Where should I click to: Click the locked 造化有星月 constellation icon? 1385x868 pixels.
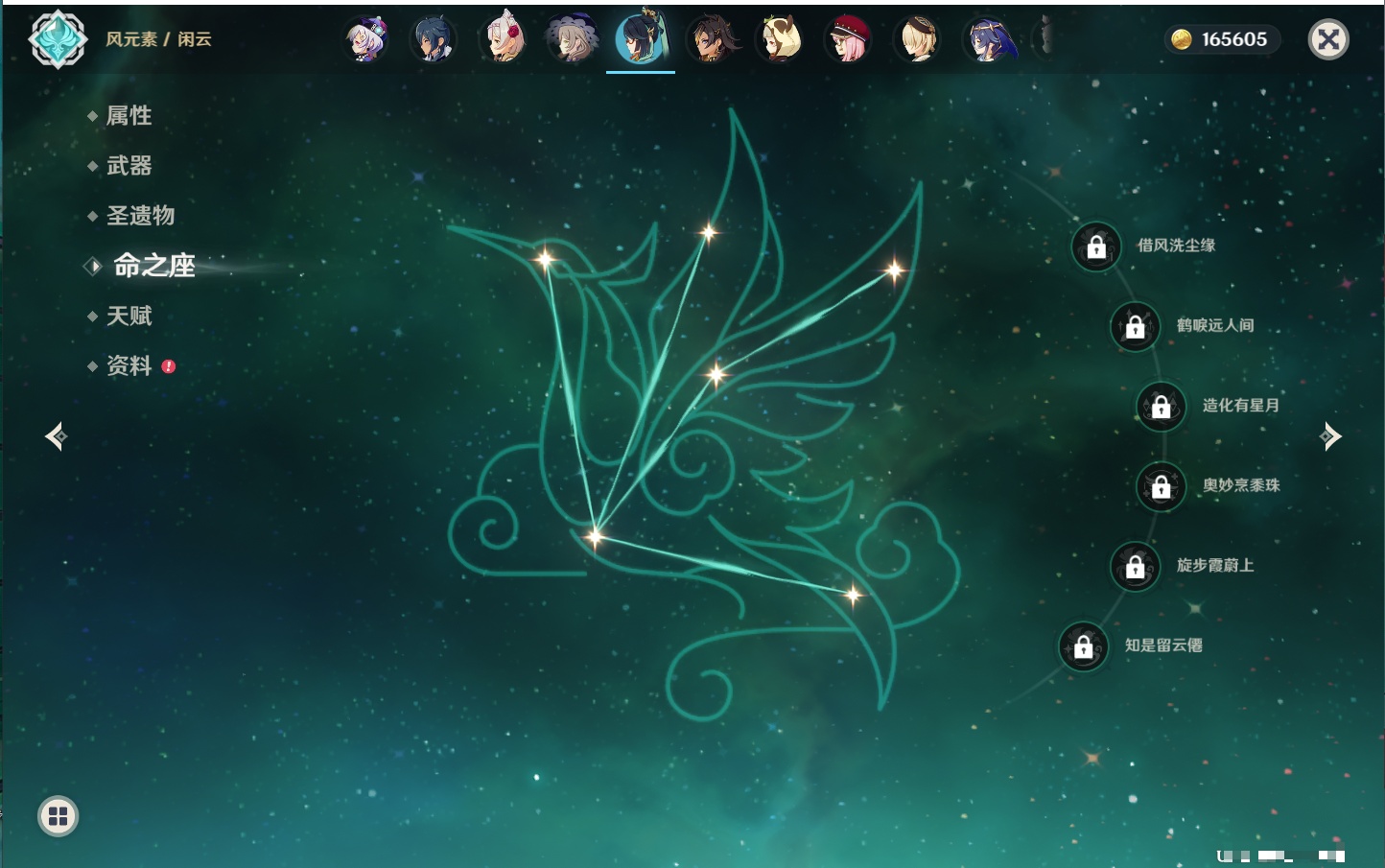(x=1162, y=407)
